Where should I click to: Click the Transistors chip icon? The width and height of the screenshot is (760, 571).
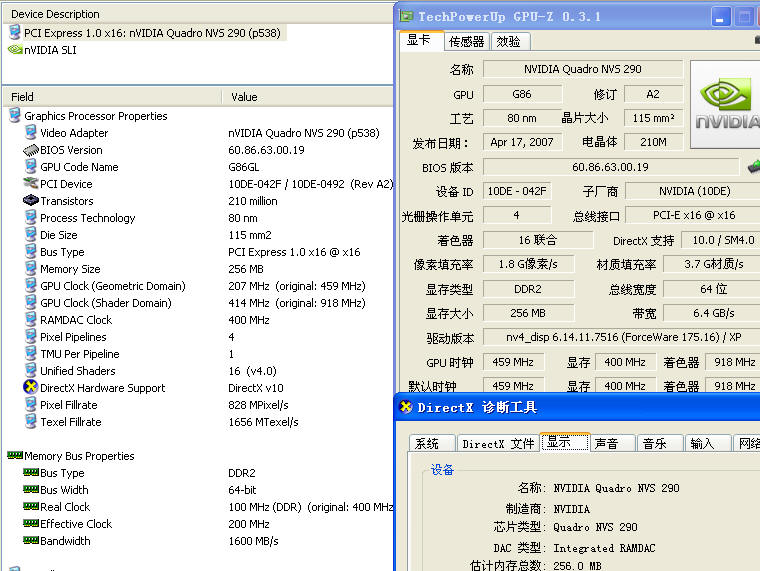point(31,200)
